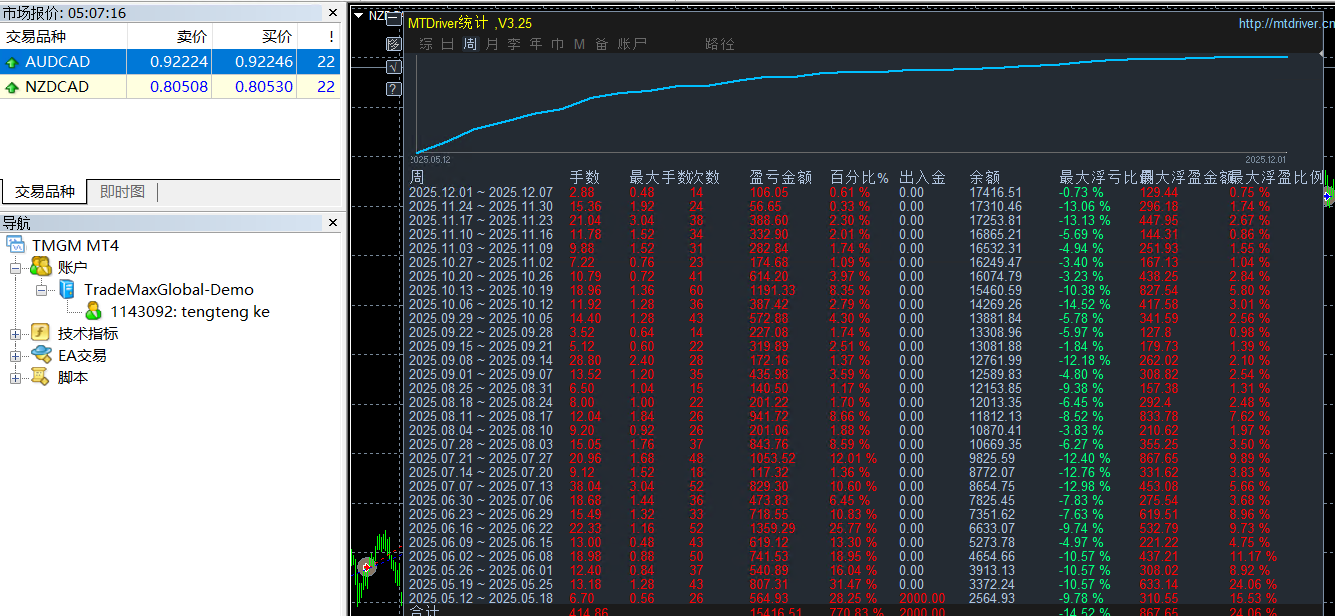Click the 移 move button on MTDriver panel
The image size is (1335, 616).
click(x=393, y=44)
